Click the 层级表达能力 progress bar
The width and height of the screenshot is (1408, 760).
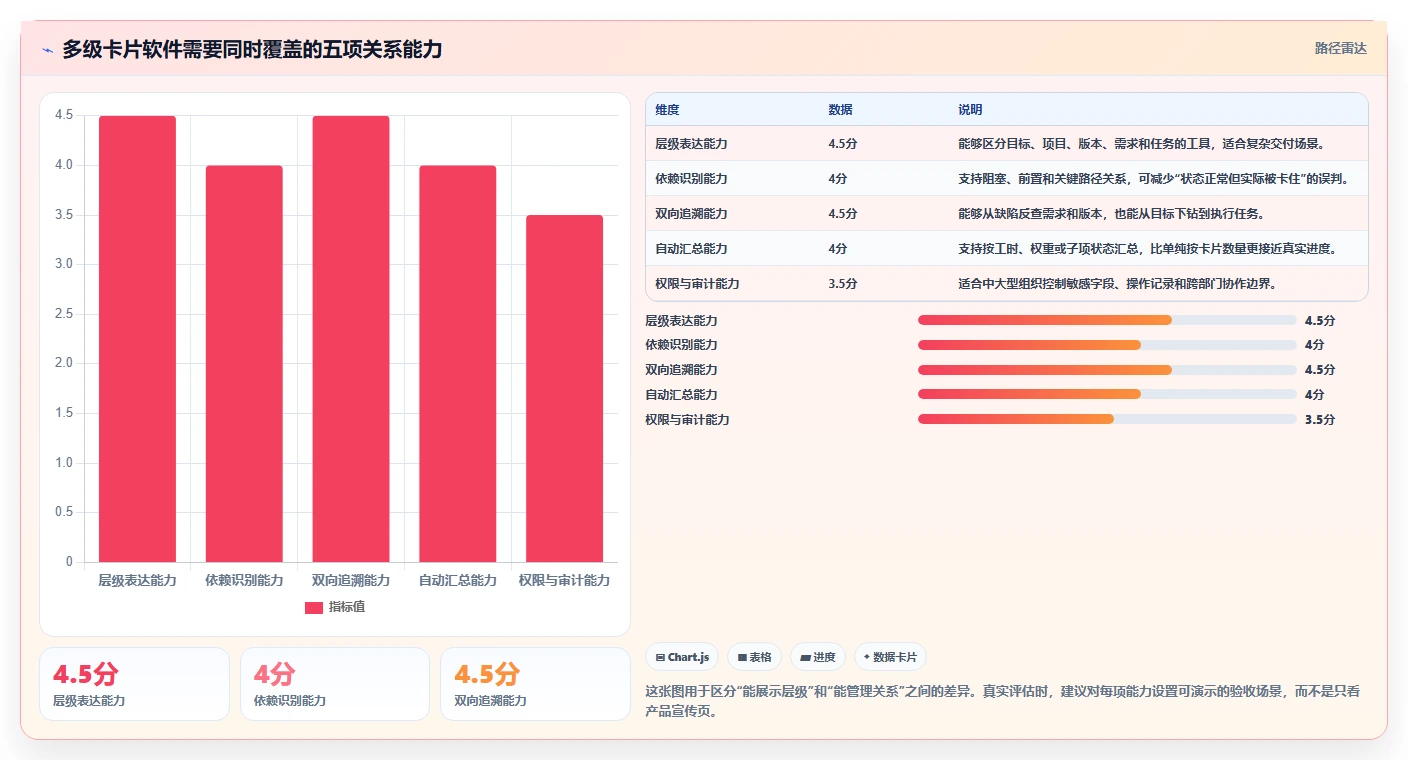point(1107,320)
